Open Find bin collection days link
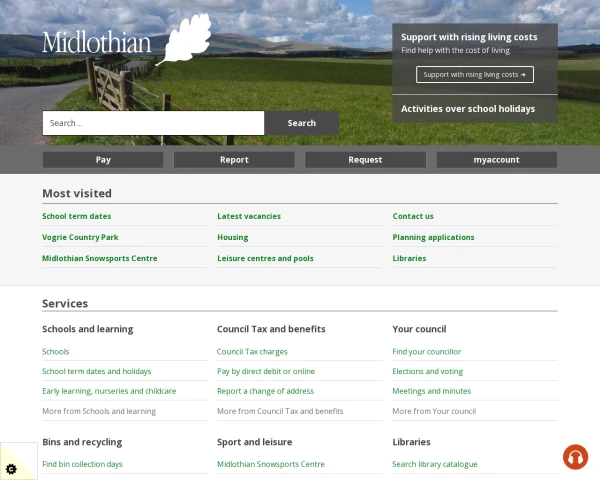Viewport: 600px width, 480px height. (x=82, y=464)
